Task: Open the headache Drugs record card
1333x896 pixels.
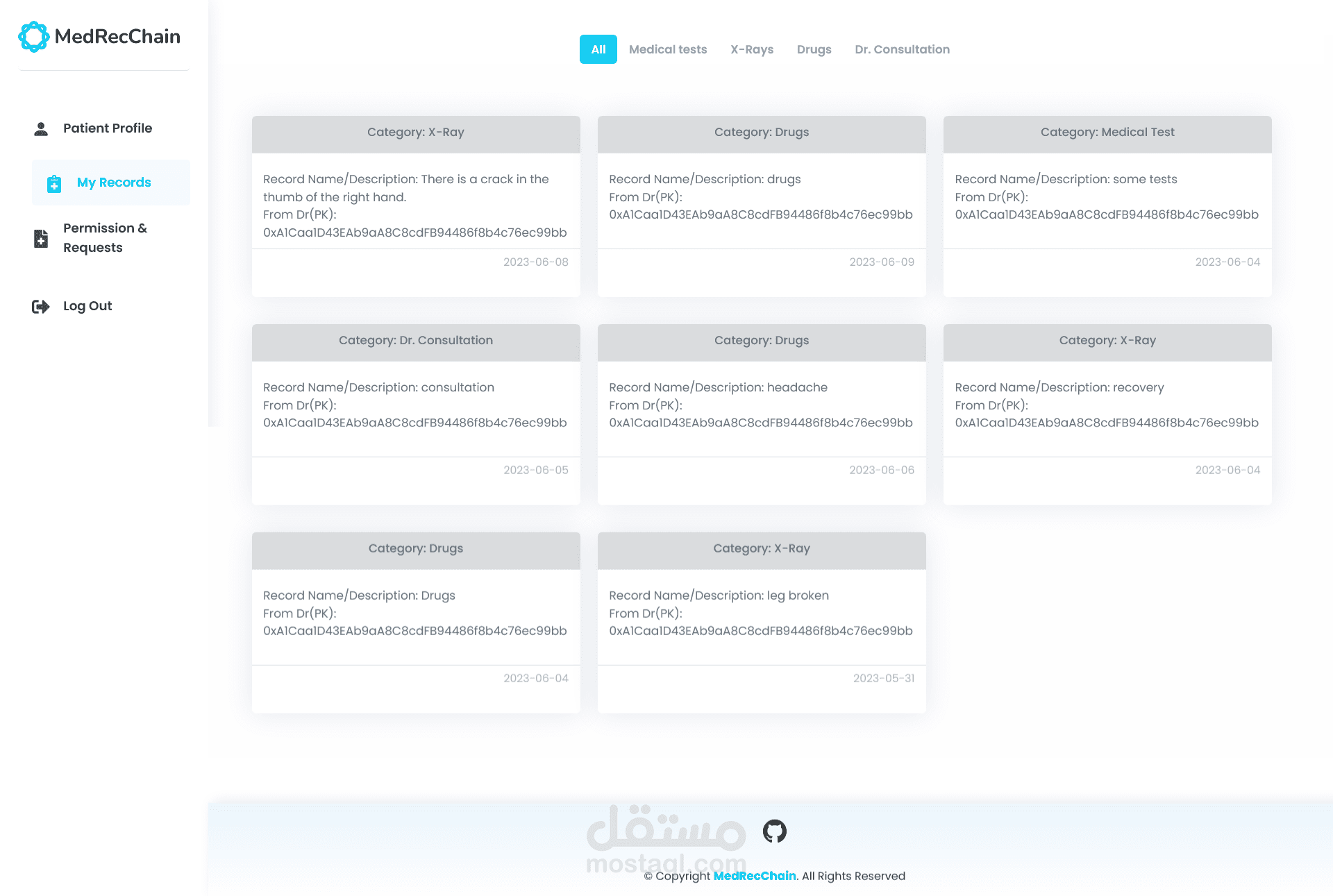Action: (761, 405)
